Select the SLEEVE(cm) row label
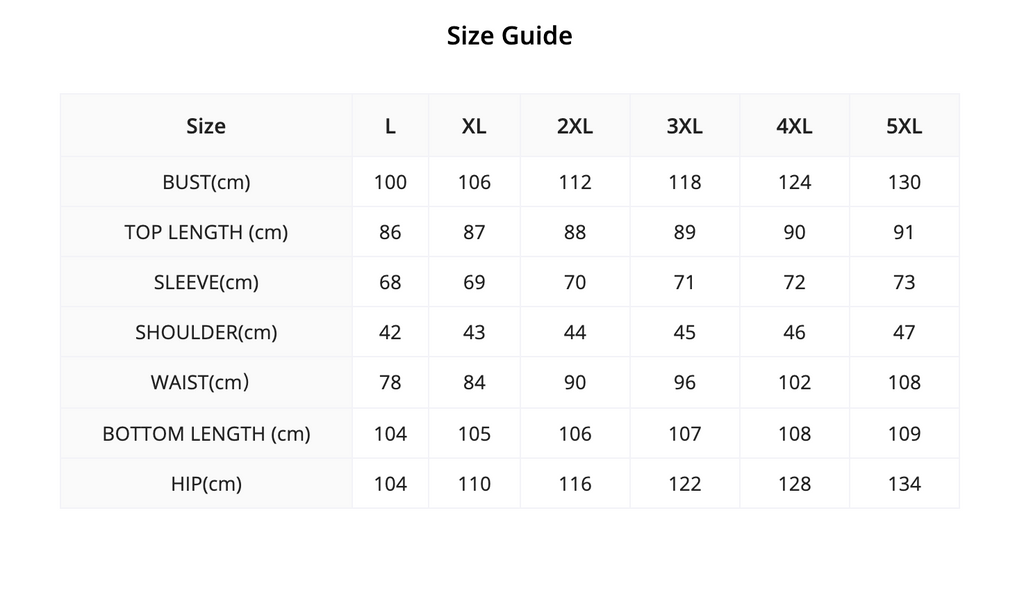 [206, 283]
